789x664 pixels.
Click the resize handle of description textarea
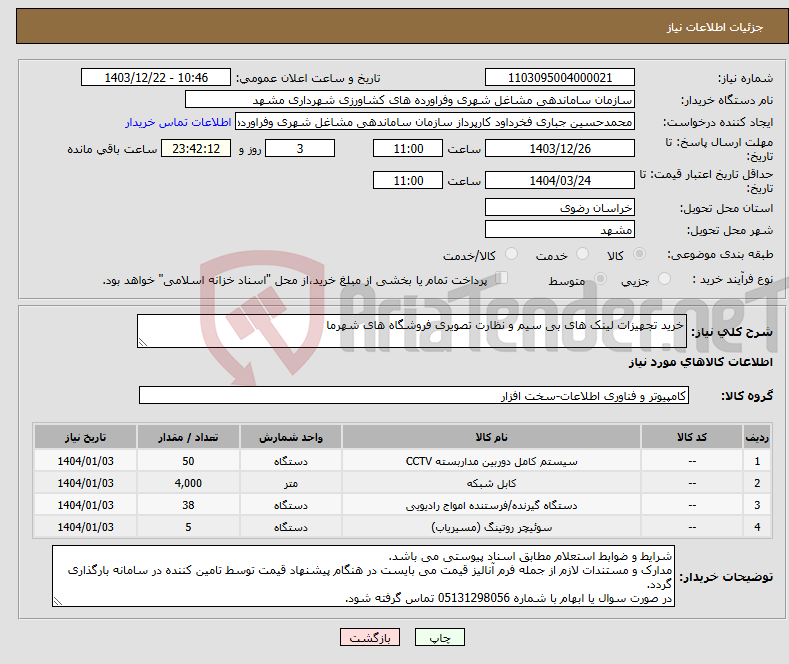[x=143, y=343]
